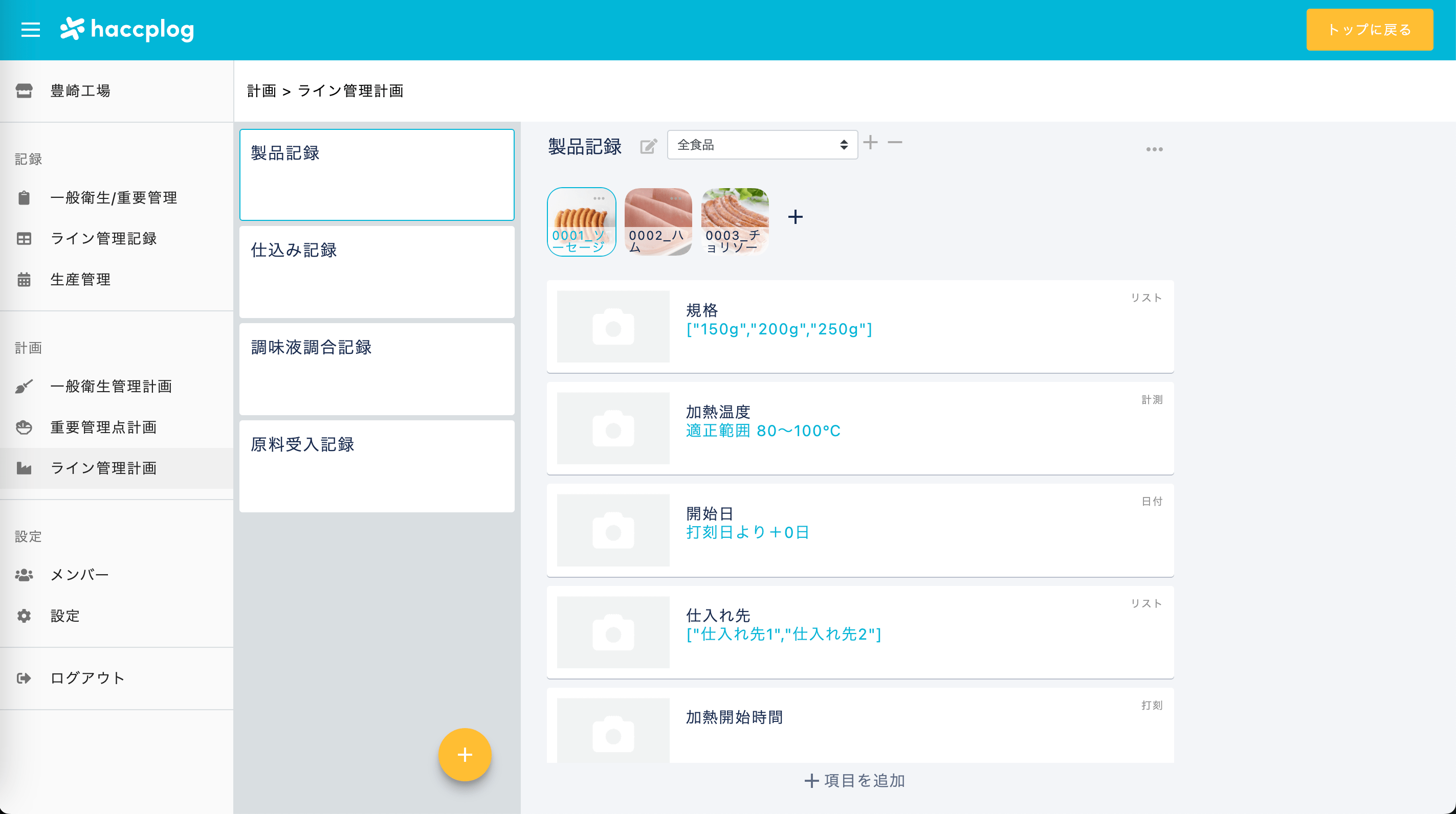1456x814 pixels.
Task: Click 項目を追加 to add an item
Action: 854,781
